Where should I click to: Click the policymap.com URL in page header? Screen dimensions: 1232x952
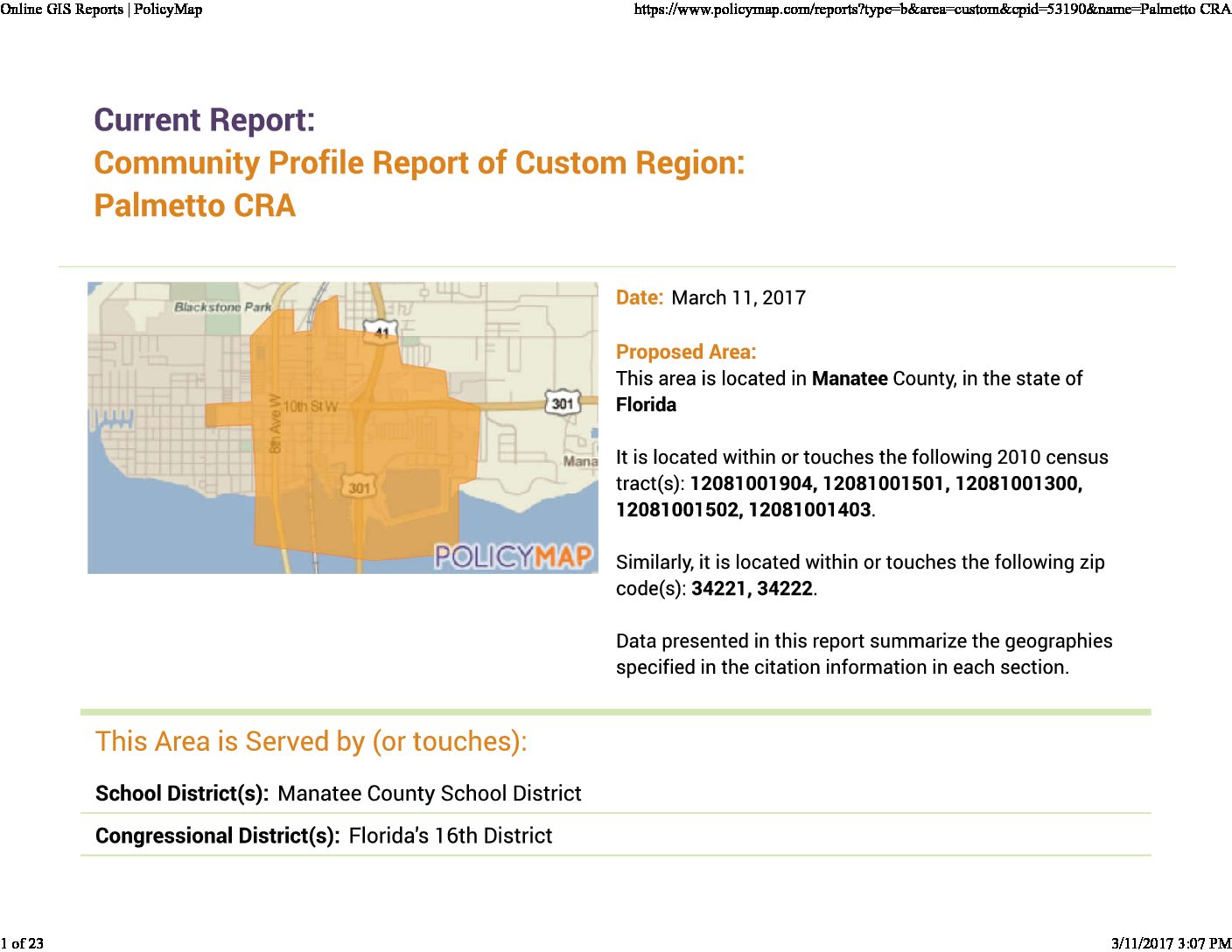(933, 10)
